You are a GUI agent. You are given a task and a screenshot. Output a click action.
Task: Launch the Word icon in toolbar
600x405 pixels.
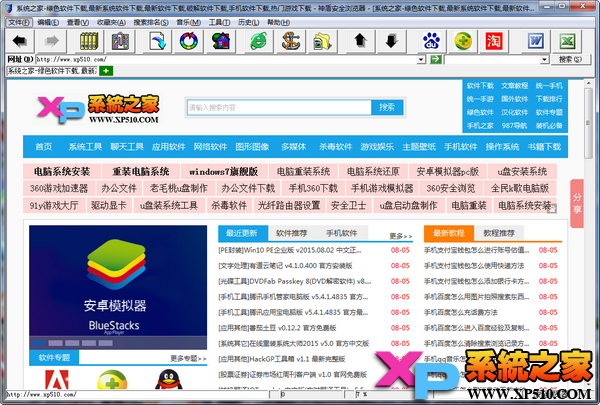[536, 41]
